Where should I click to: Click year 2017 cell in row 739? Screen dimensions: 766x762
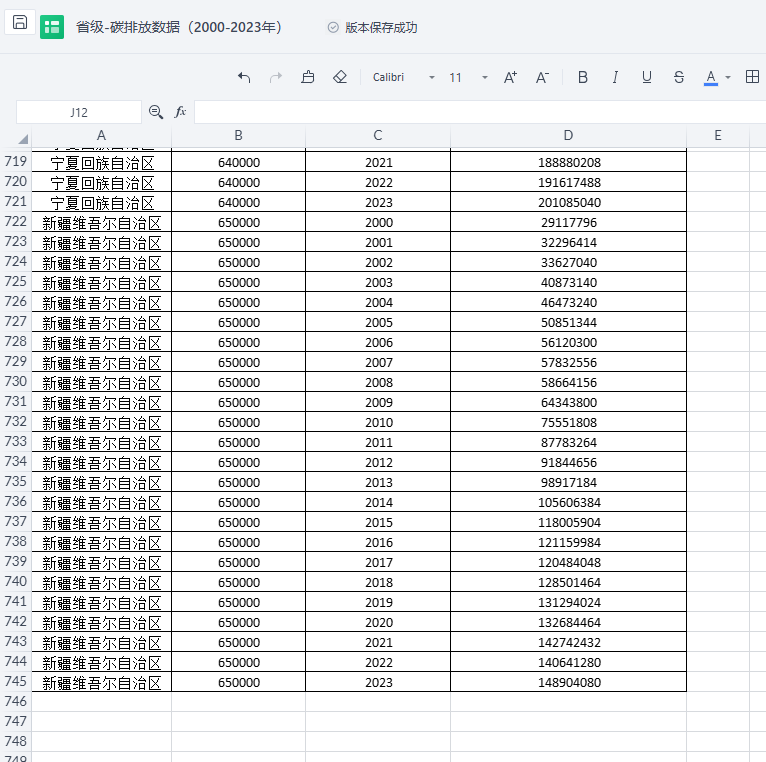point(378,562)
